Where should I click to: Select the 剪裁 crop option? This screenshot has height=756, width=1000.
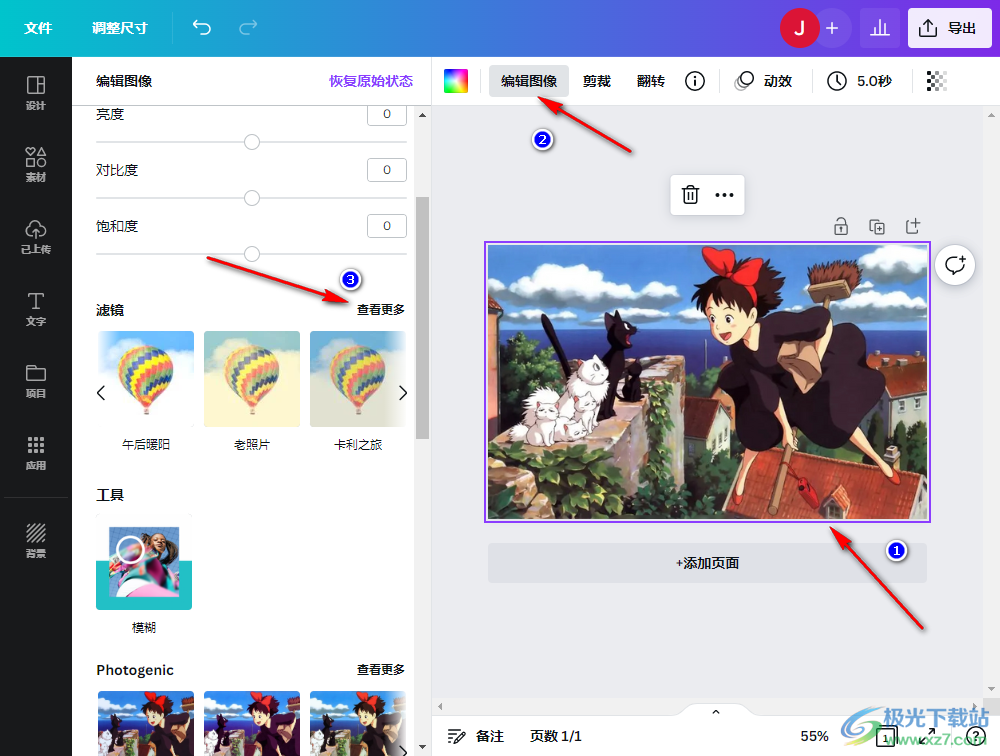[x=597, y=81]
